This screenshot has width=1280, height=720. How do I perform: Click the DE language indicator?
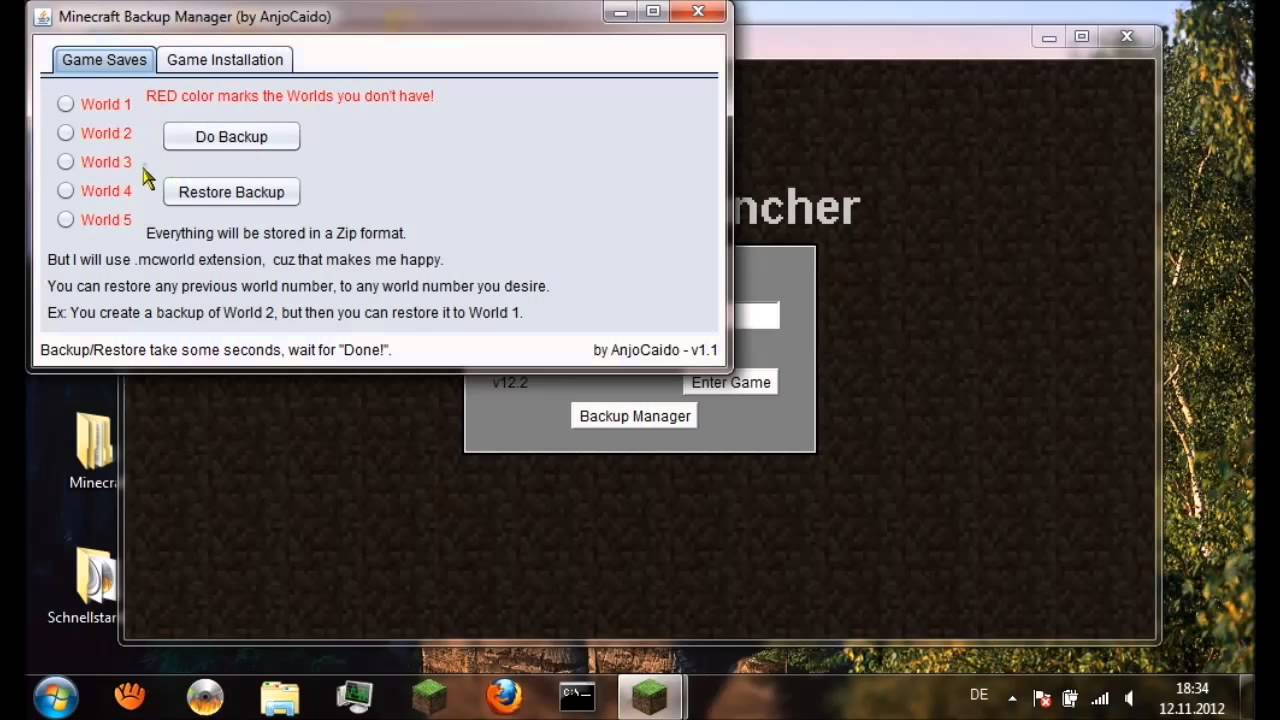point(979,695)
